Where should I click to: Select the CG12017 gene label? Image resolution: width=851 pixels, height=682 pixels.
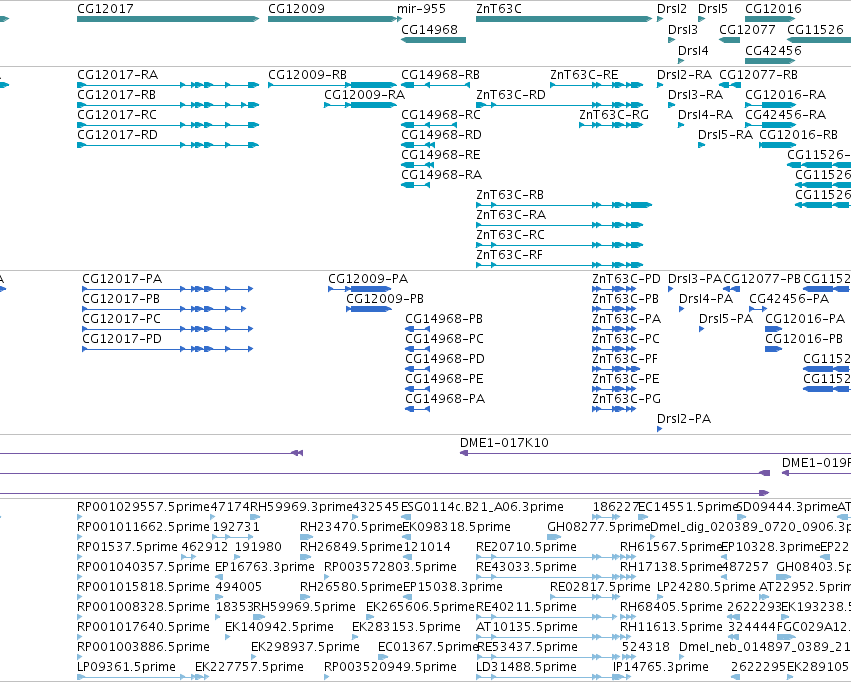pyautogui.click(x=105, y=9)
